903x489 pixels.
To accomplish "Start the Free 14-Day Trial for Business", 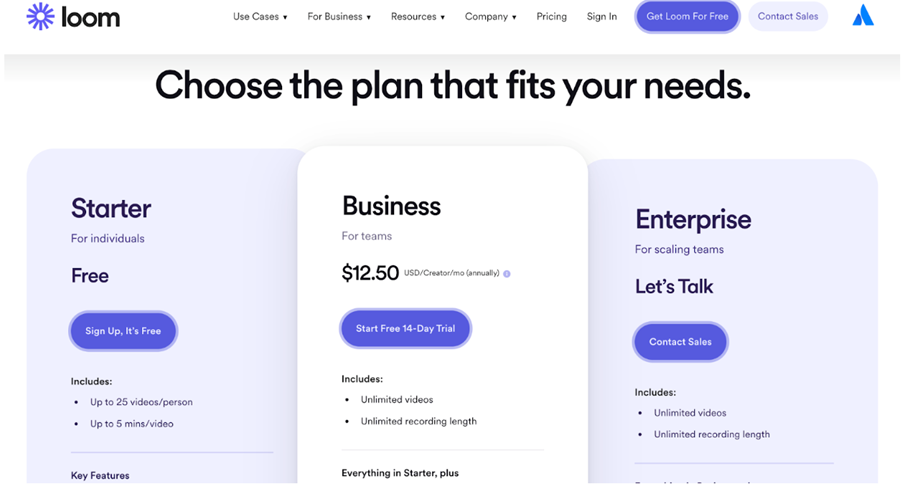I will click(405, 328).
